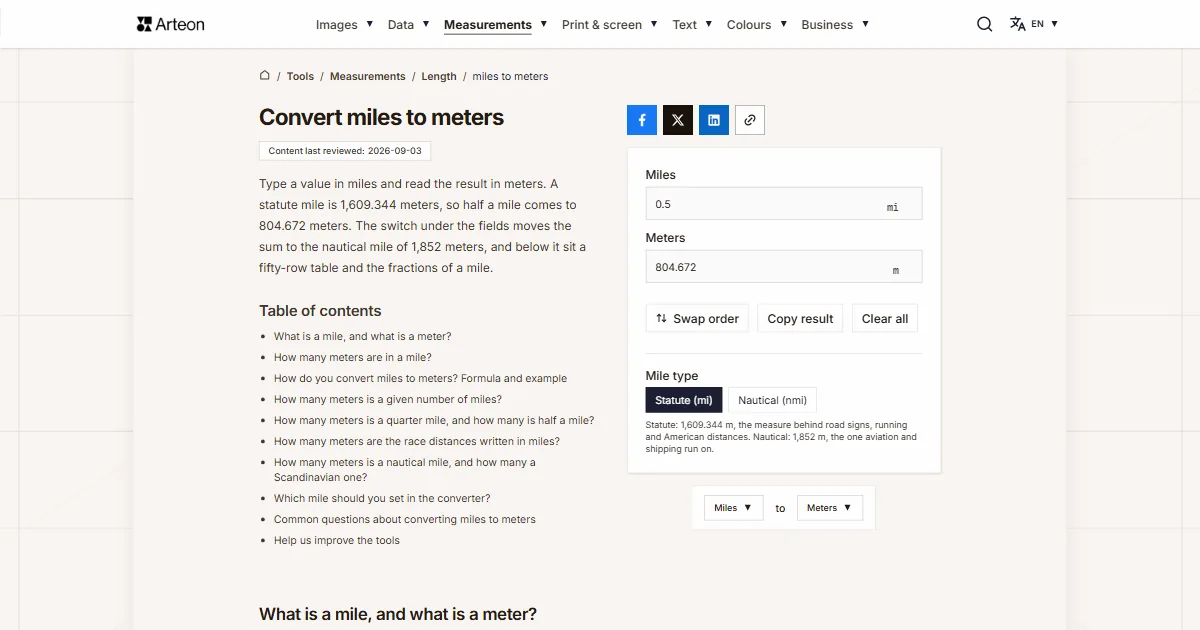
Task: Click the 'Convert miles to meters' heading
Action: pos(381,117)
